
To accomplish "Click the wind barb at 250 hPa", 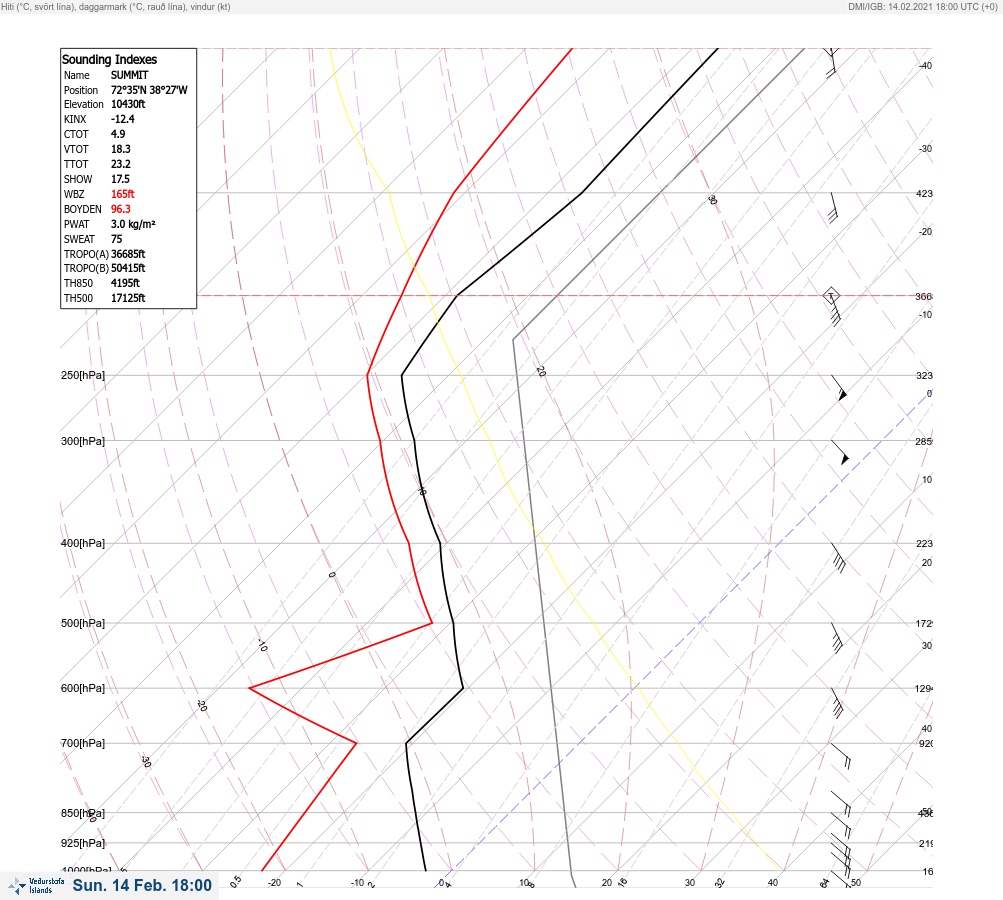I will click(x=839, y=388).
